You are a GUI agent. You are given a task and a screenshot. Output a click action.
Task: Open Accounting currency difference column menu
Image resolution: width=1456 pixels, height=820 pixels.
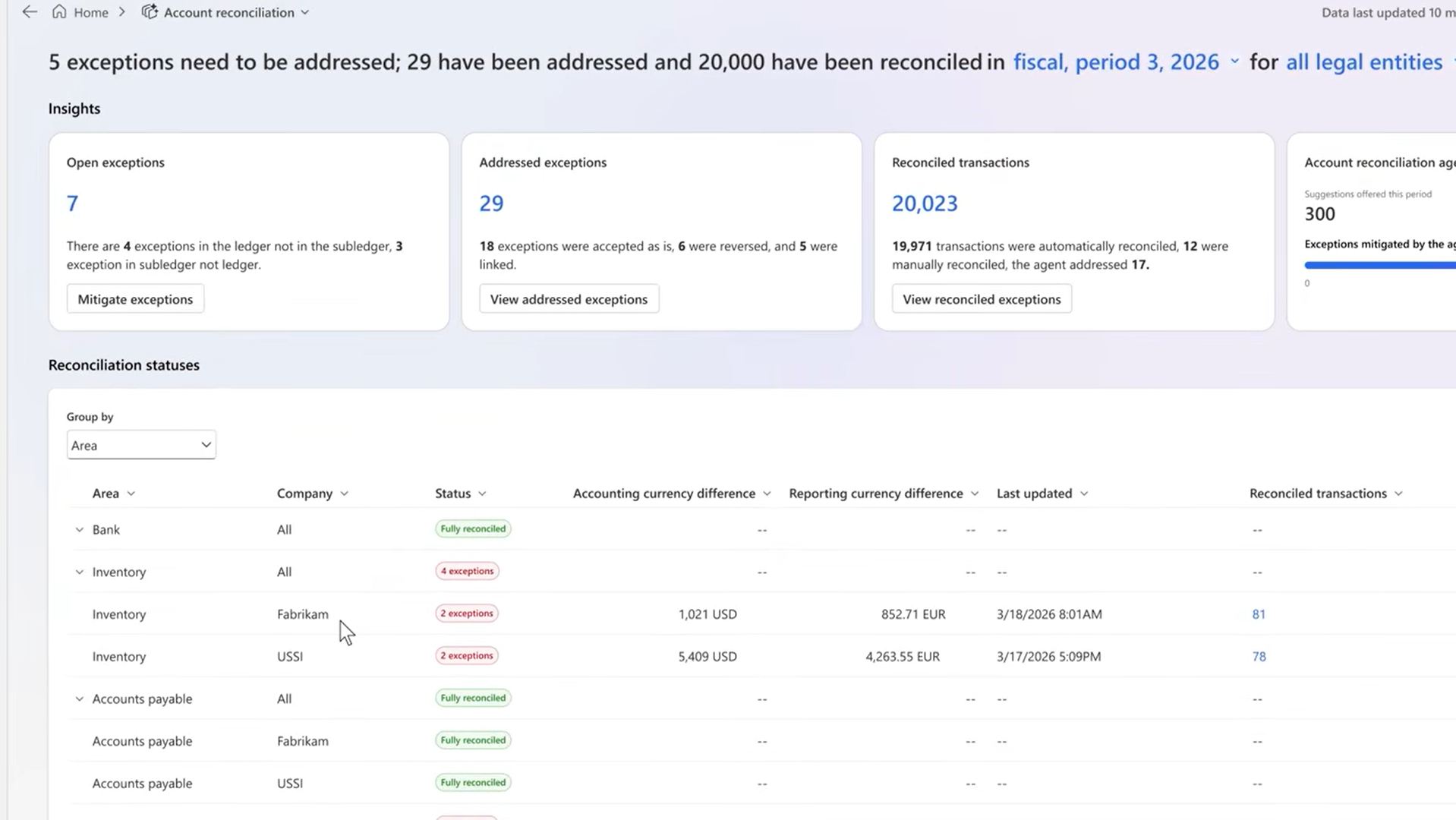(x=767, y=494)
